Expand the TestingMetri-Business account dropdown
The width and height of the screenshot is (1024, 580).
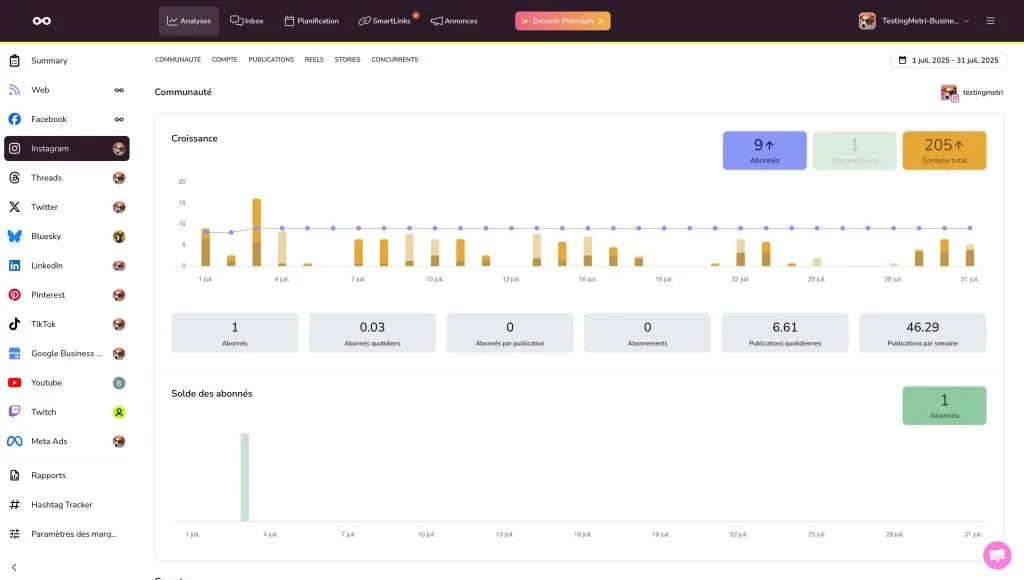pos(914,21)
